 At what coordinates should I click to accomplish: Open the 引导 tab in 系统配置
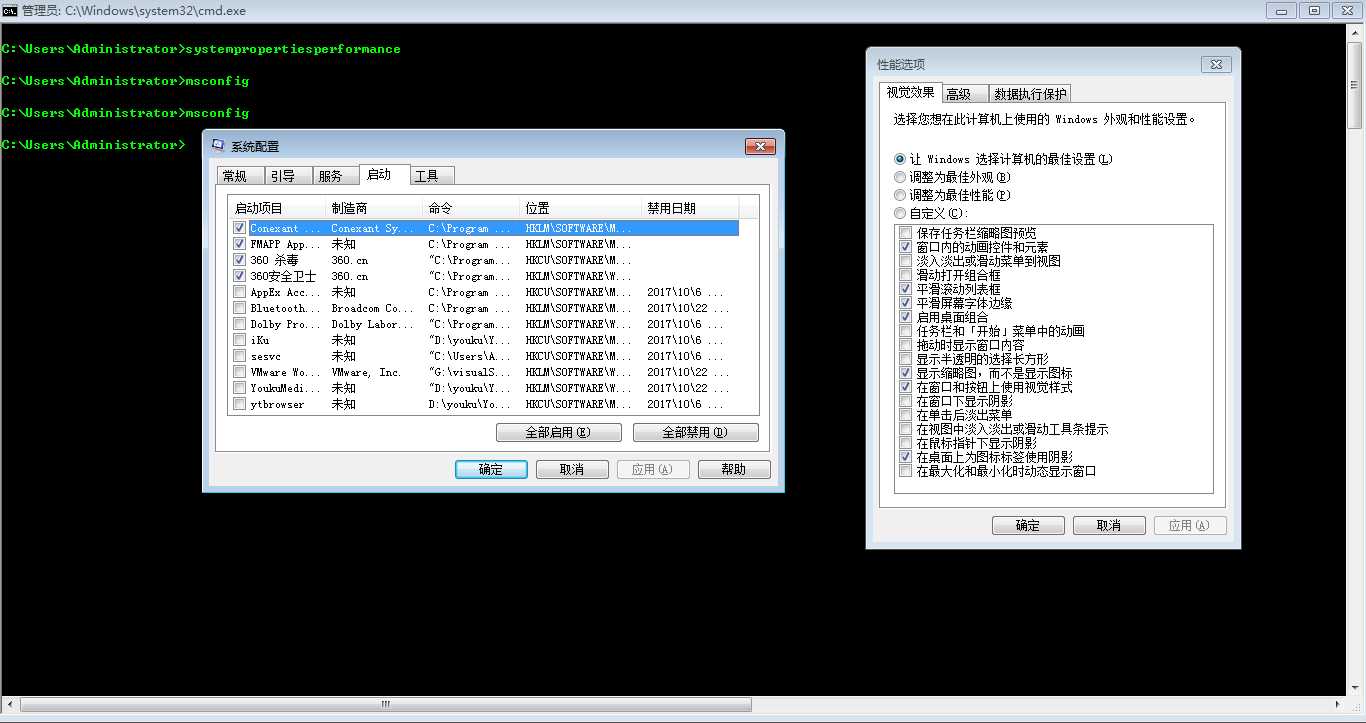point(288,176)
